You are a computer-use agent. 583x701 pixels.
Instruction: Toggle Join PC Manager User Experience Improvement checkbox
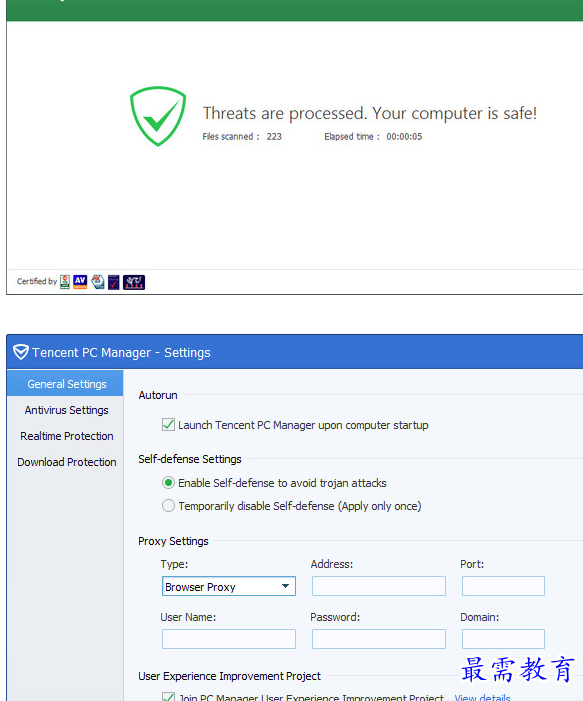169,697
